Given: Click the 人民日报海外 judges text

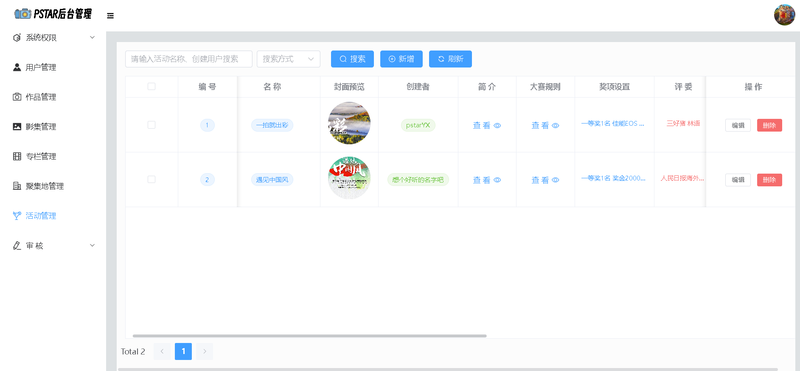Looking at the screenshot, I should tap(683, 178).
